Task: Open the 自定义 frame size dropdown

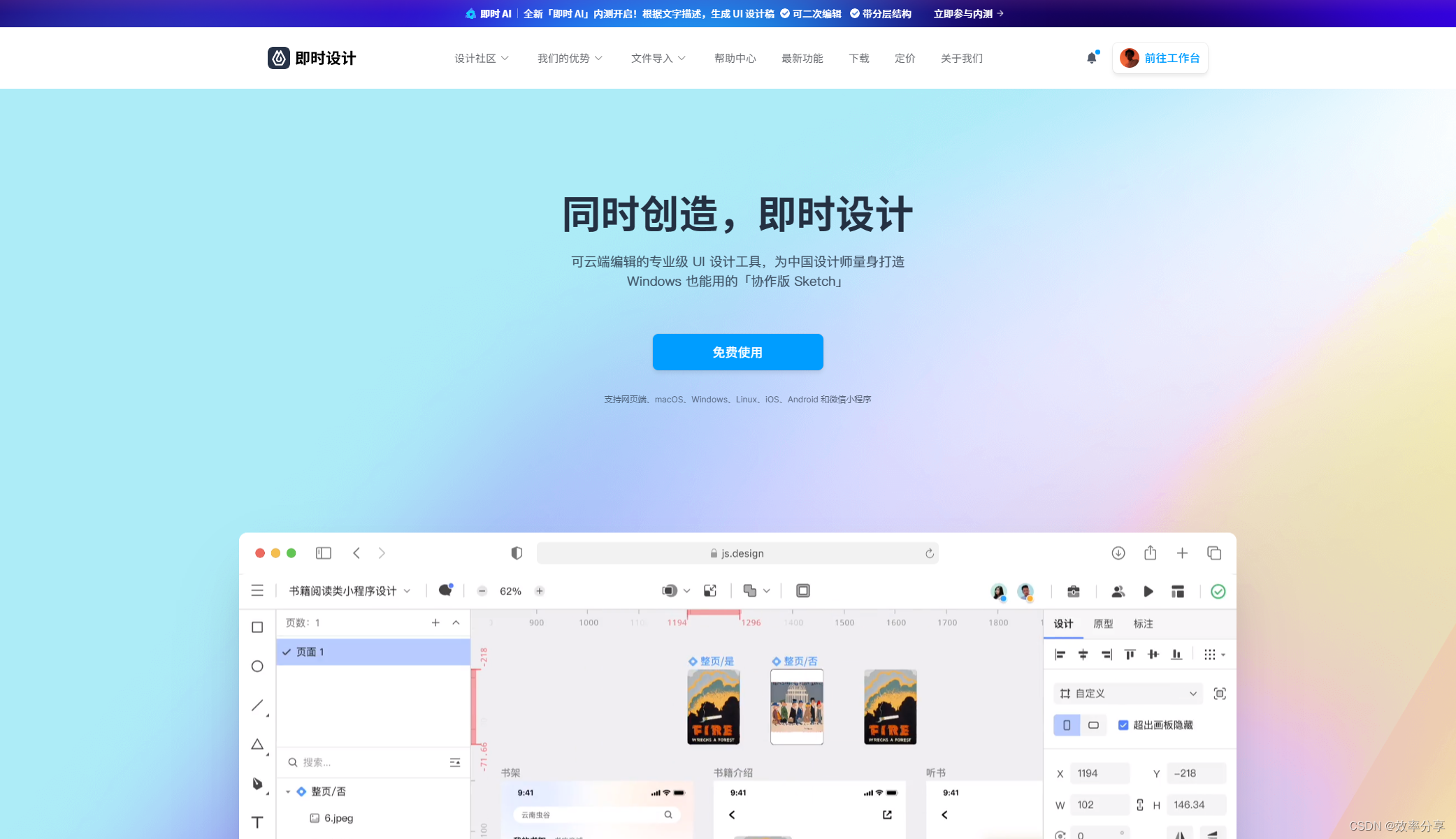Action: coord(1127,694)
